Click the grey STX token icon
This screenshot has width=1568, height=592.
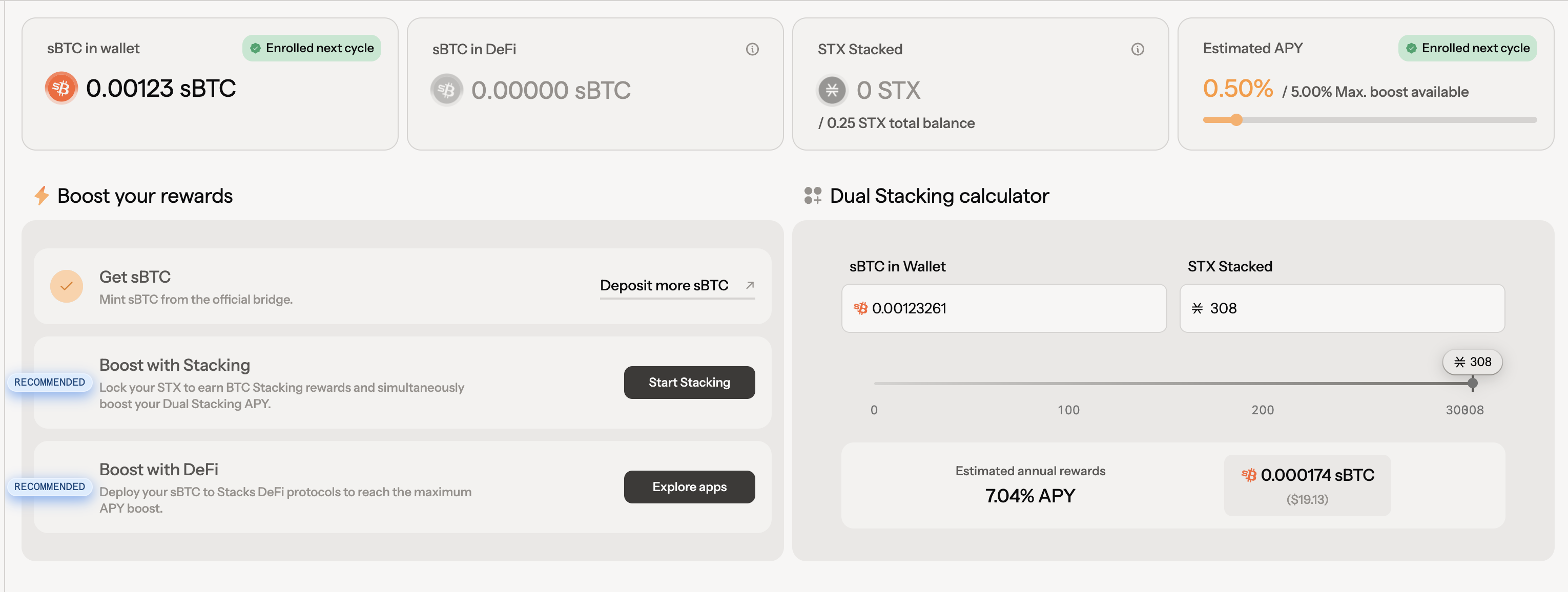832,90
